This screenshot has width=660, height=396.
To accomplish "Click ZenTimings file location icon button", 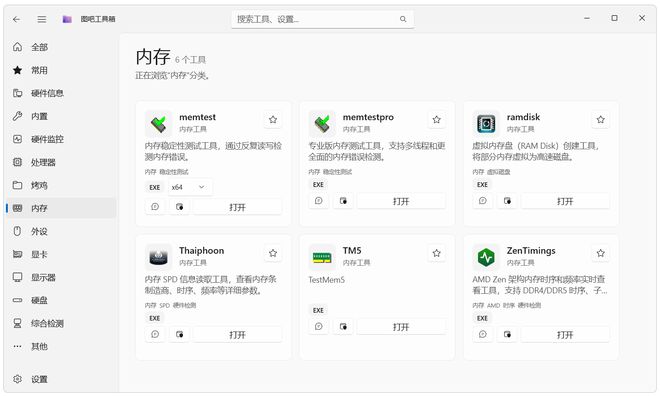I will click(507, 335).
